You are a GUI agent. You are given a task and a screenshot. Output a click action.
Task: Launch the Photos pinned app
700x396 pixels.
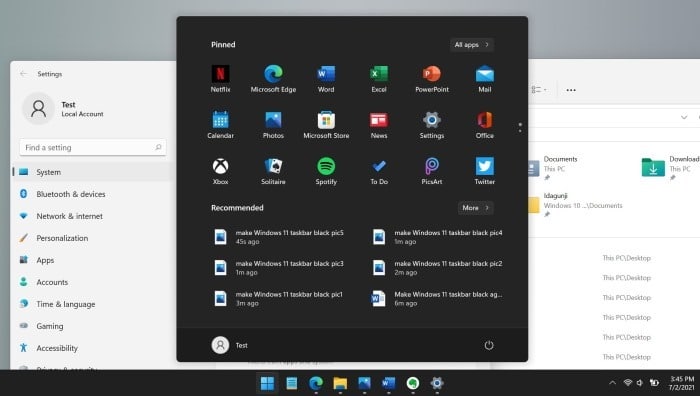pyautogui.click(x=273, y=125)
